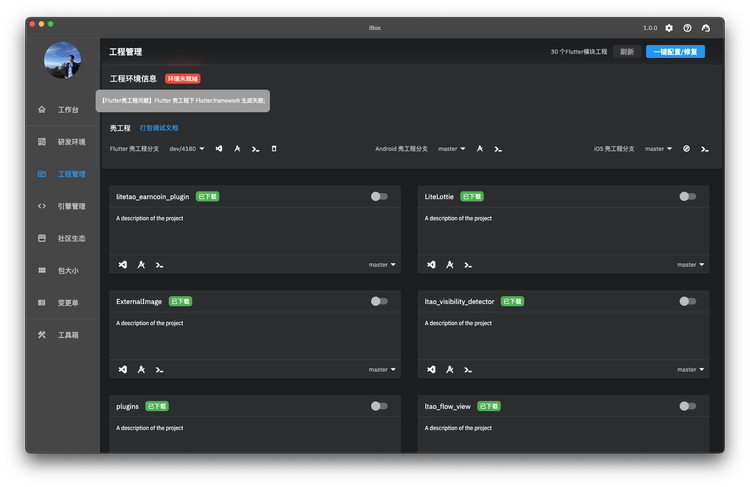Open LiteLottie in Android Studio
Screen dimensions: 750x487
[x=450, y=265]
